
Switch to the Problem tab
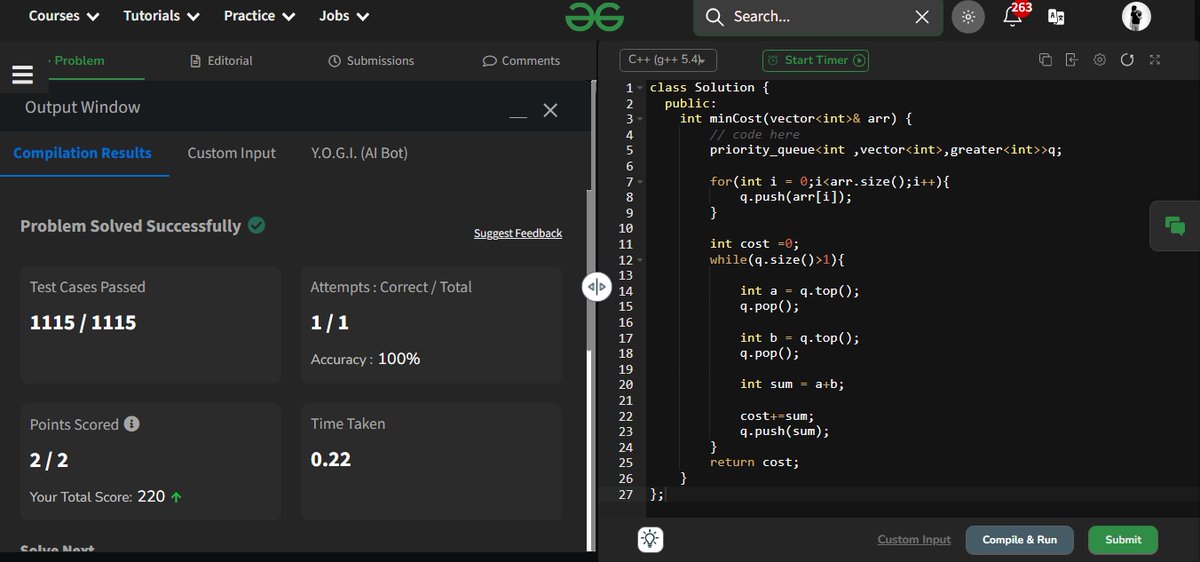[78, 61]
